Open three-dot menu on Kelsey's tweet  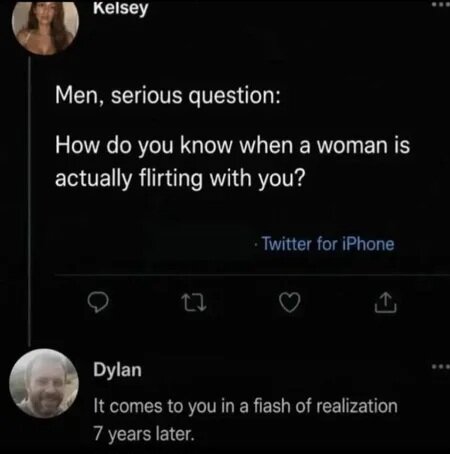(x=441, y=5)
